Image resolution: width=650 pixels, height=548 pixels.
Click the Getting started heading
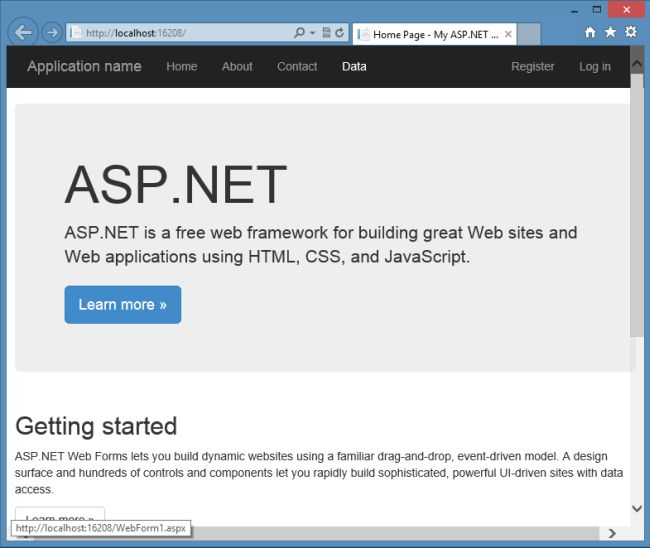click(96, 427)
